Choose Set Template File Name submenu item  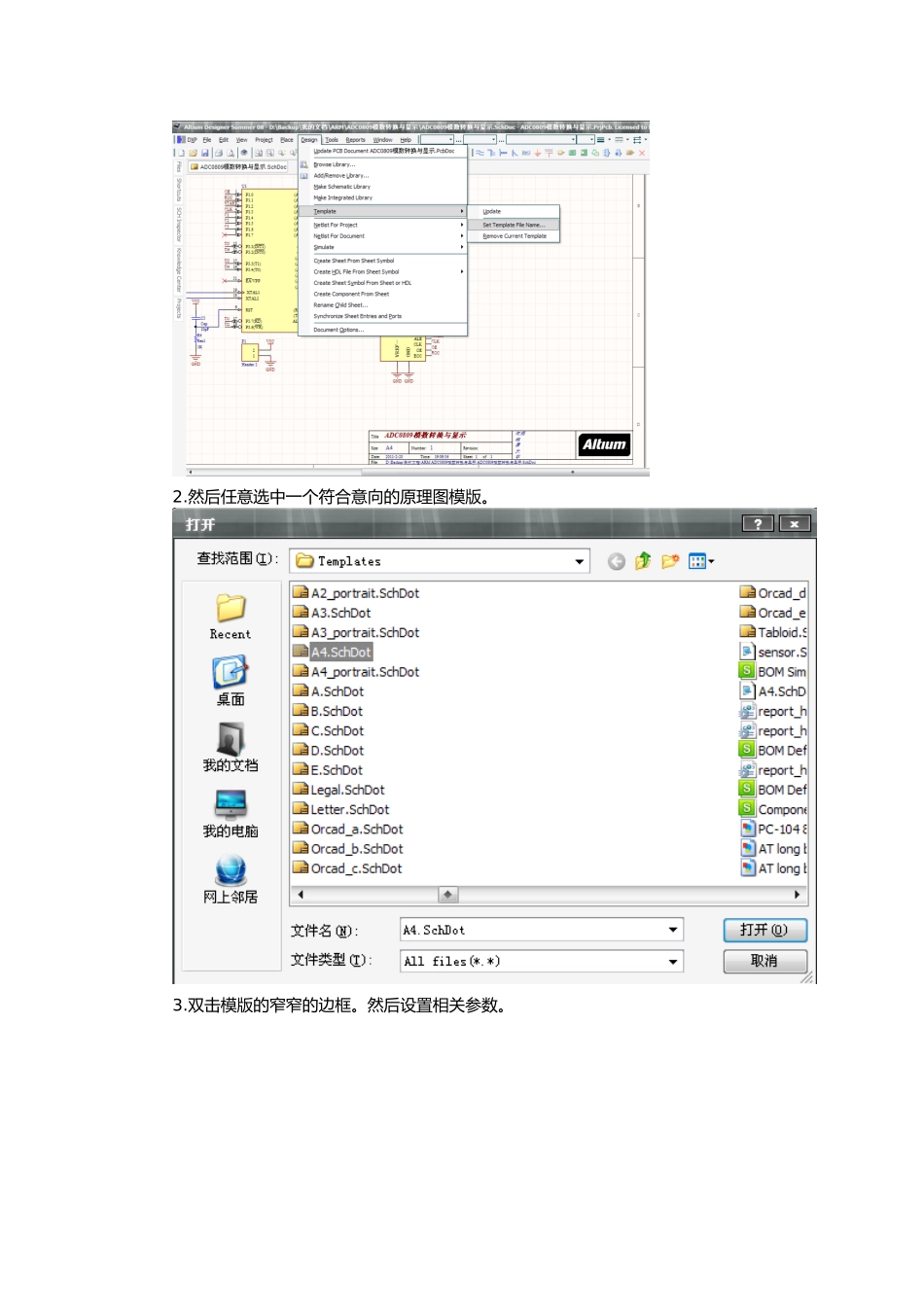coord(514,225)
